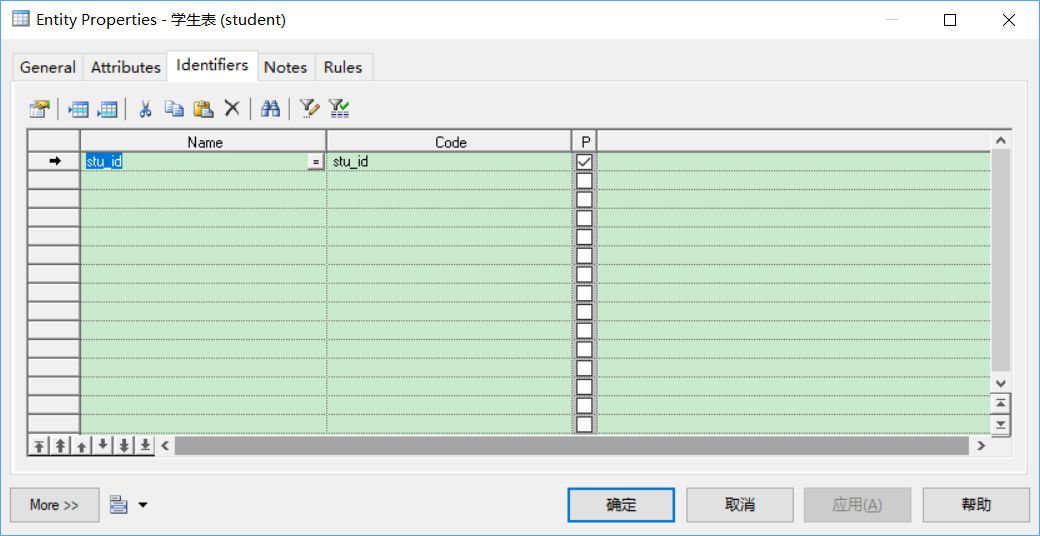1040x536 pixels.
Task: Move the row down one line
Action: (x=102, y=446)
